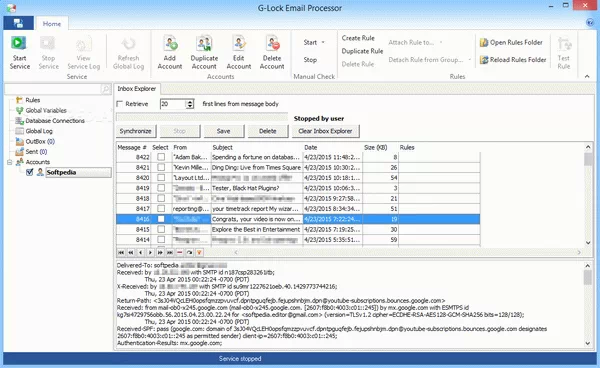Click the grid scroll-down arrow
600x368 pixels.
point(588,243)
